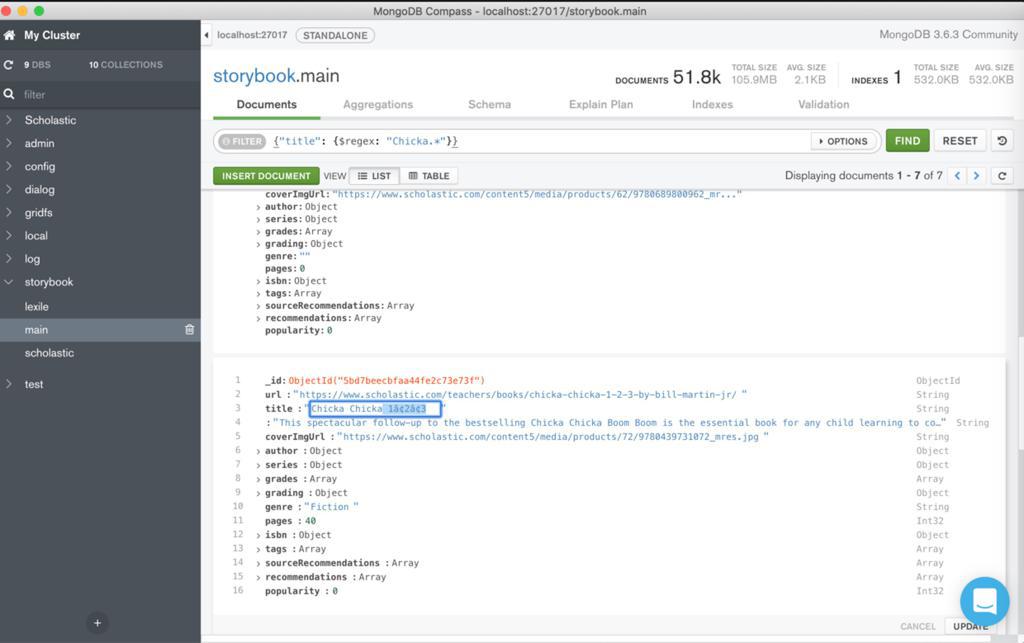Click UPDATE to save document
The width and height of the screenshot is (1024, 643).
[970, 626]
